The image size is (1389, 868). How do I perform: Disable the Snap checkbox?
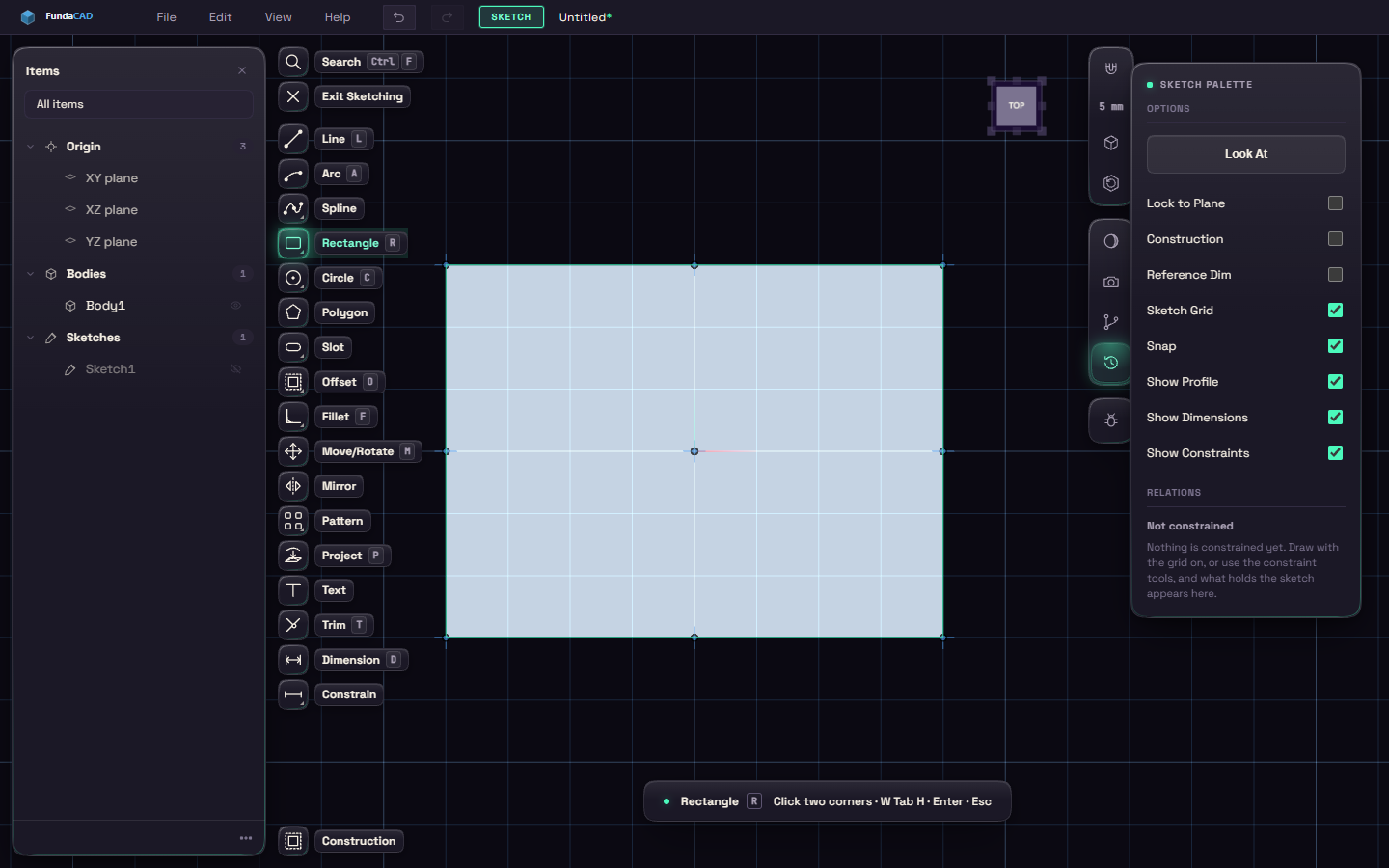(x=1335, y=346)
